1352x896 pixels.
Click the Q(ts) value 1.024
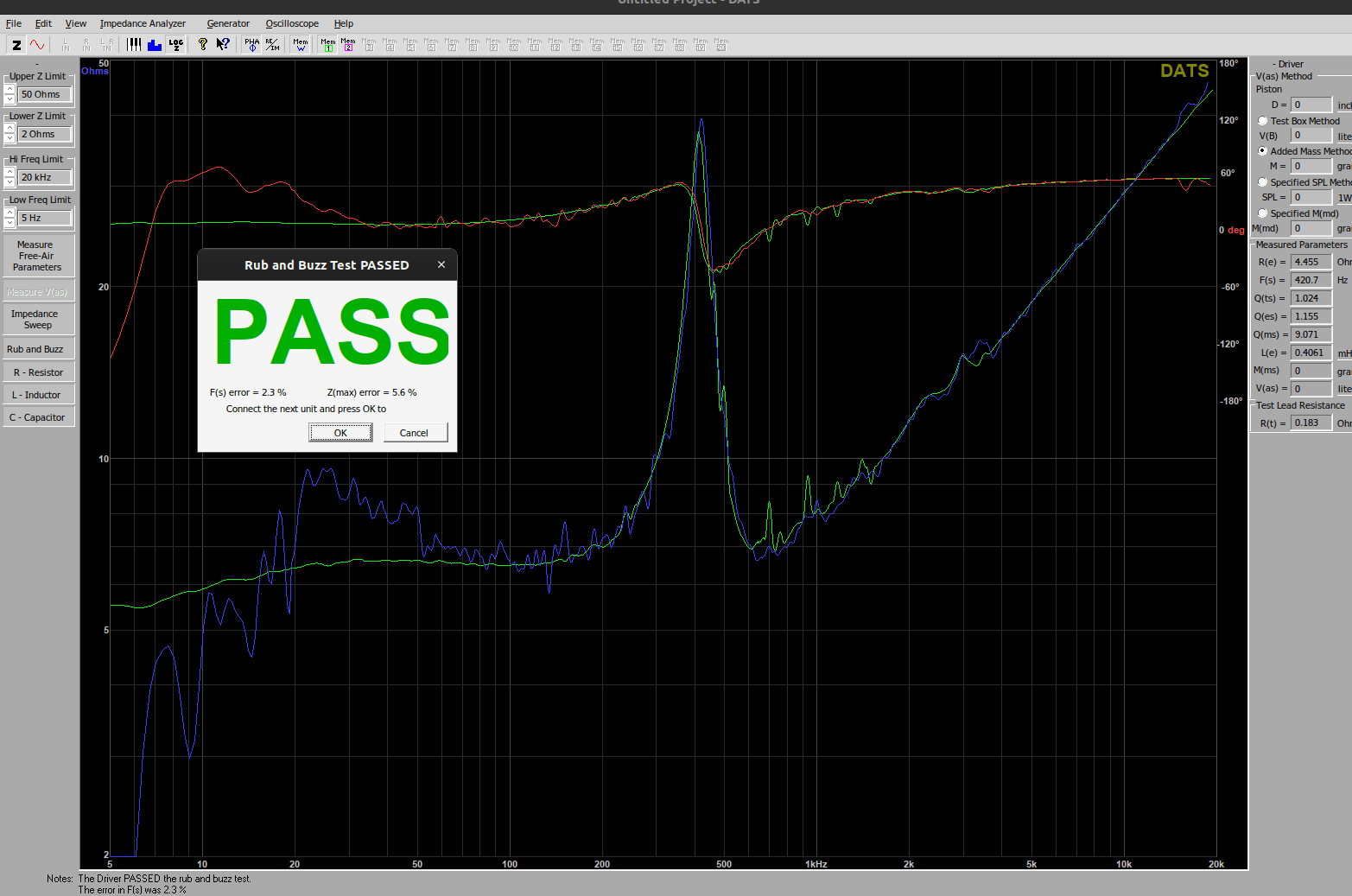(1311, 298)
